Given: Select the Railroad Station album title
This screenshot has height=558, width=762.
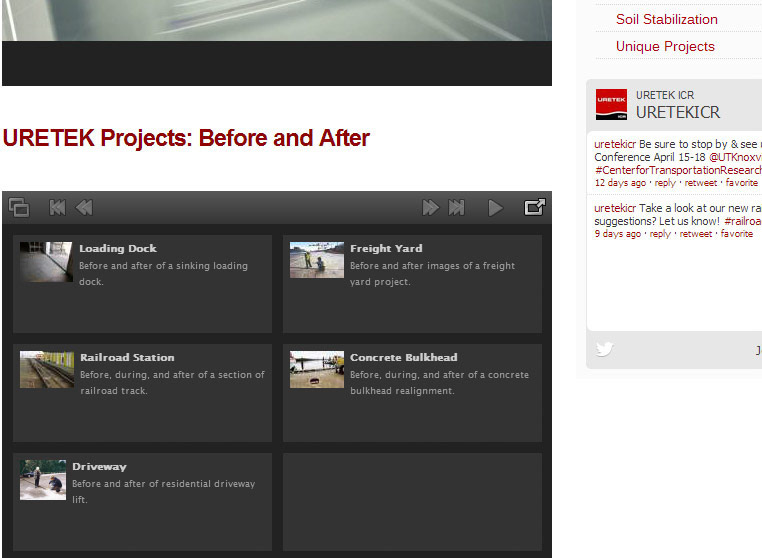Looking at the screenshot, I should click(127, 357).
